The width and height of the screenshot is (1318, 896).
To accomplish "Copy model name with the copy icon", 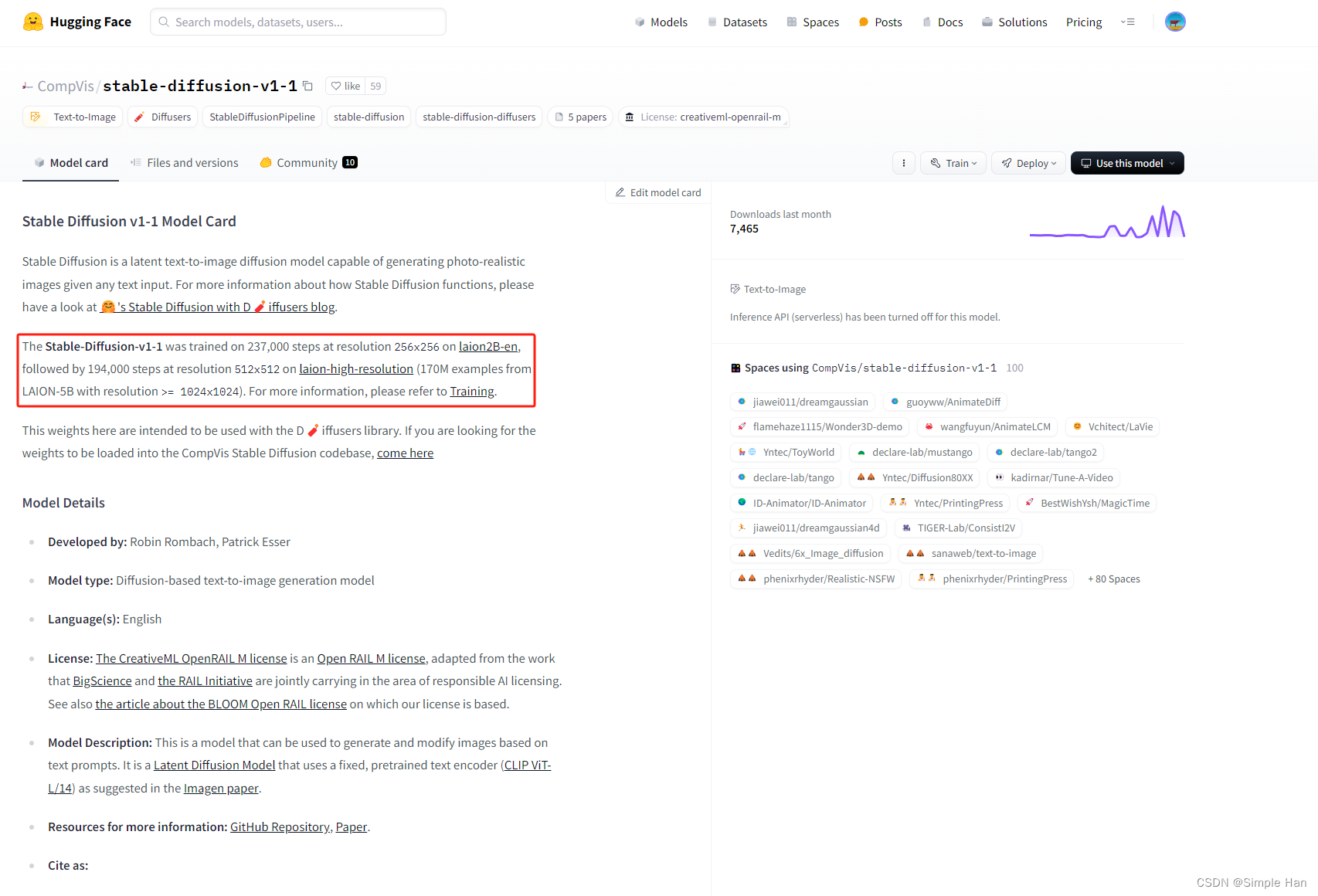I will tap(307, 86).
